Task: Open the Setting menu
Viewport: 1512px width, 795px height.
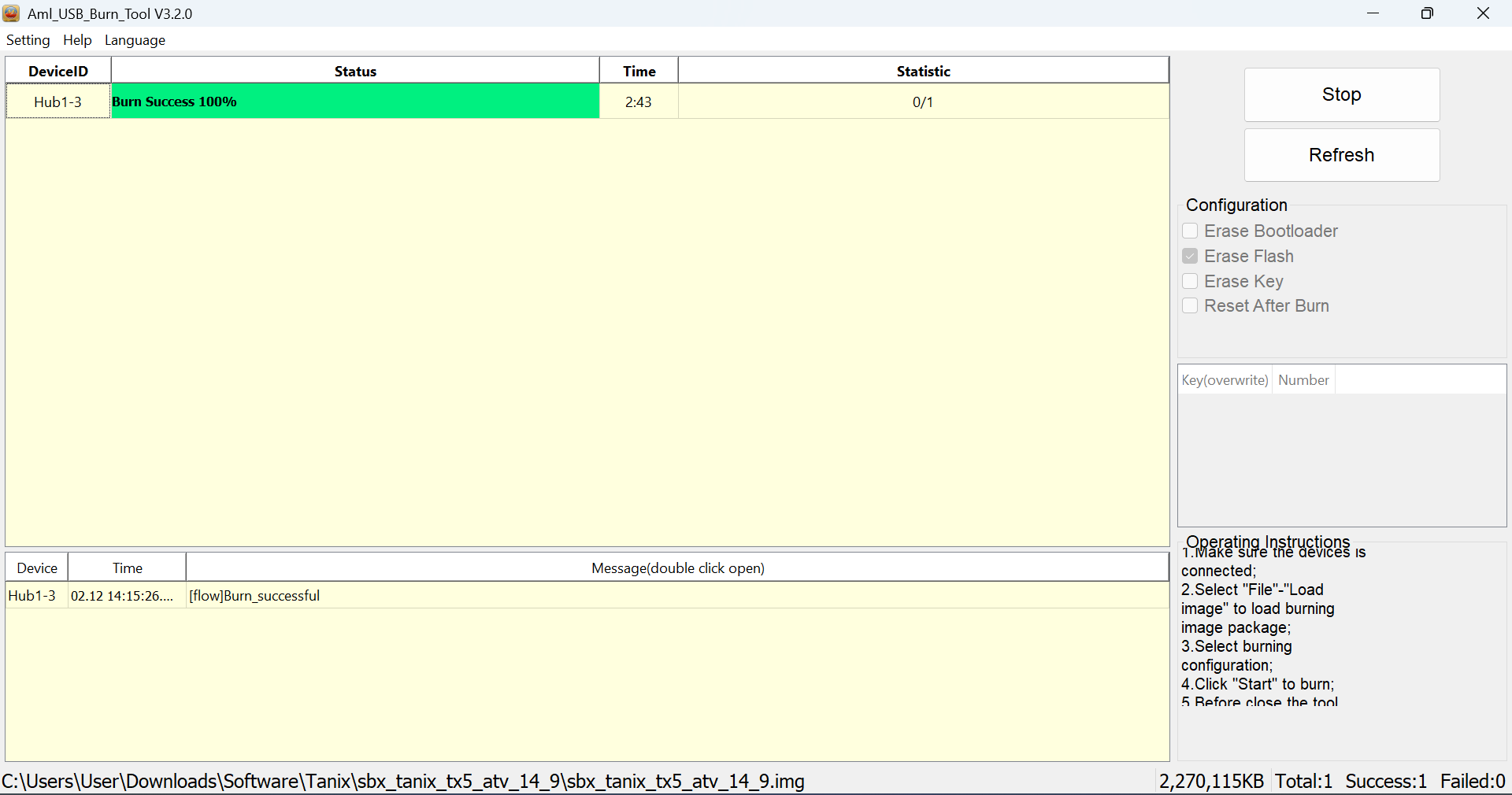Action: [x=28, y=40]
